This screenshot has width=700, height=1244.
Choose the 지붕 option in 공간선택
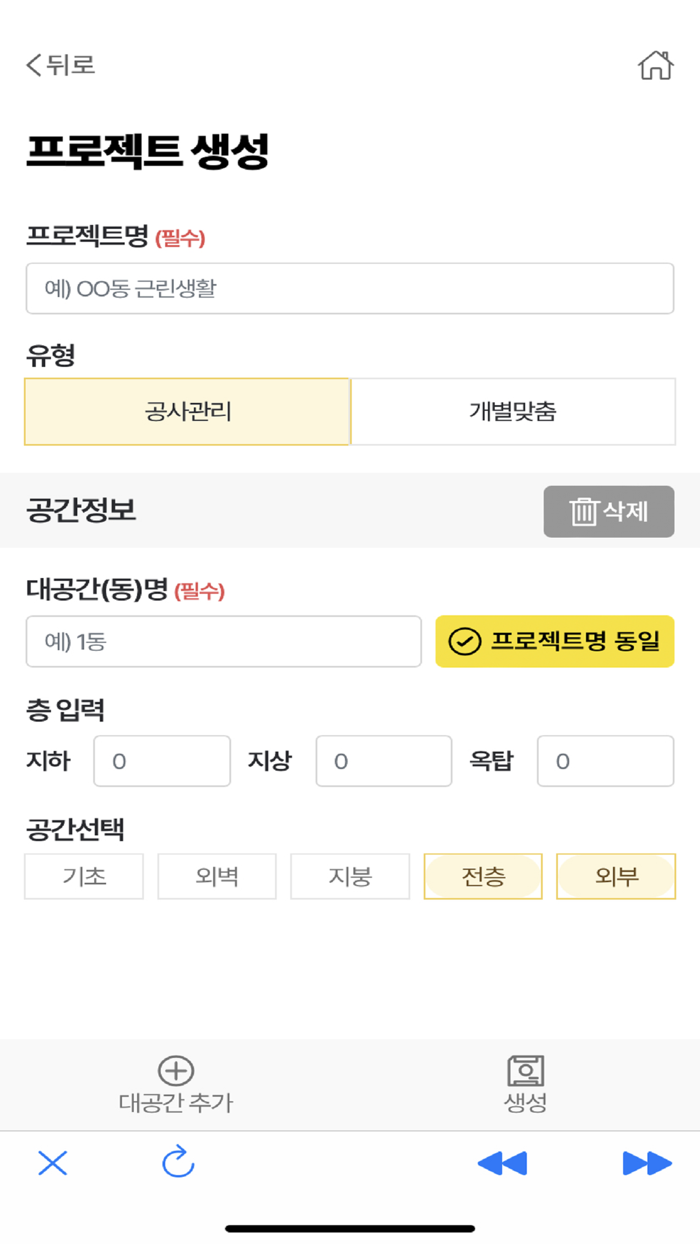click(350, 876)
